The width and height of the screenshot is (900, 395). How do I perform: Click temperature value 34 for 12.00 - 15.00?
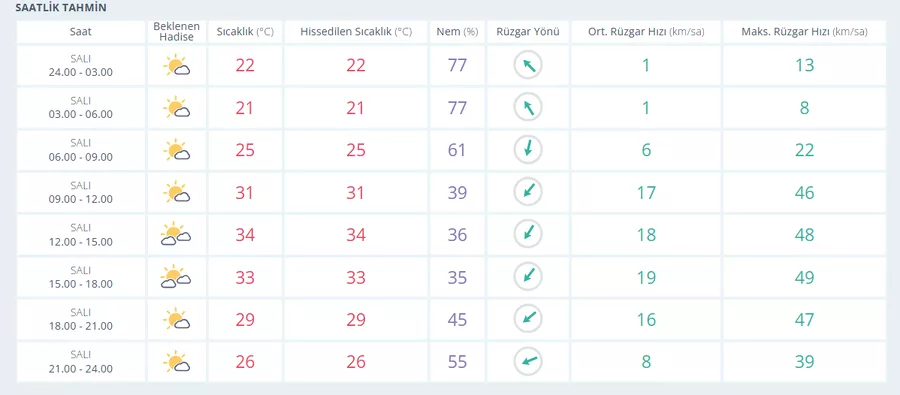pos(245,235)
